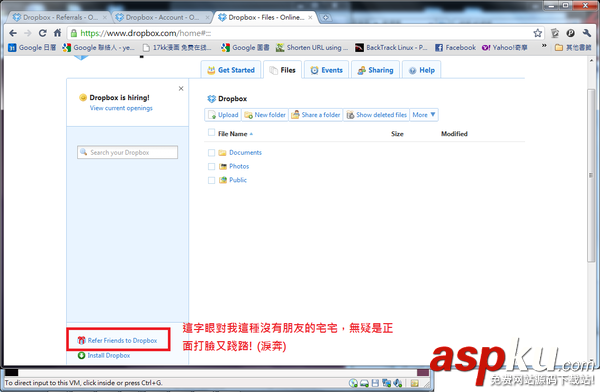600x392 pixels.
Task: Close the Dropbox is hiring notice
Action: click(x=181, y=88)
